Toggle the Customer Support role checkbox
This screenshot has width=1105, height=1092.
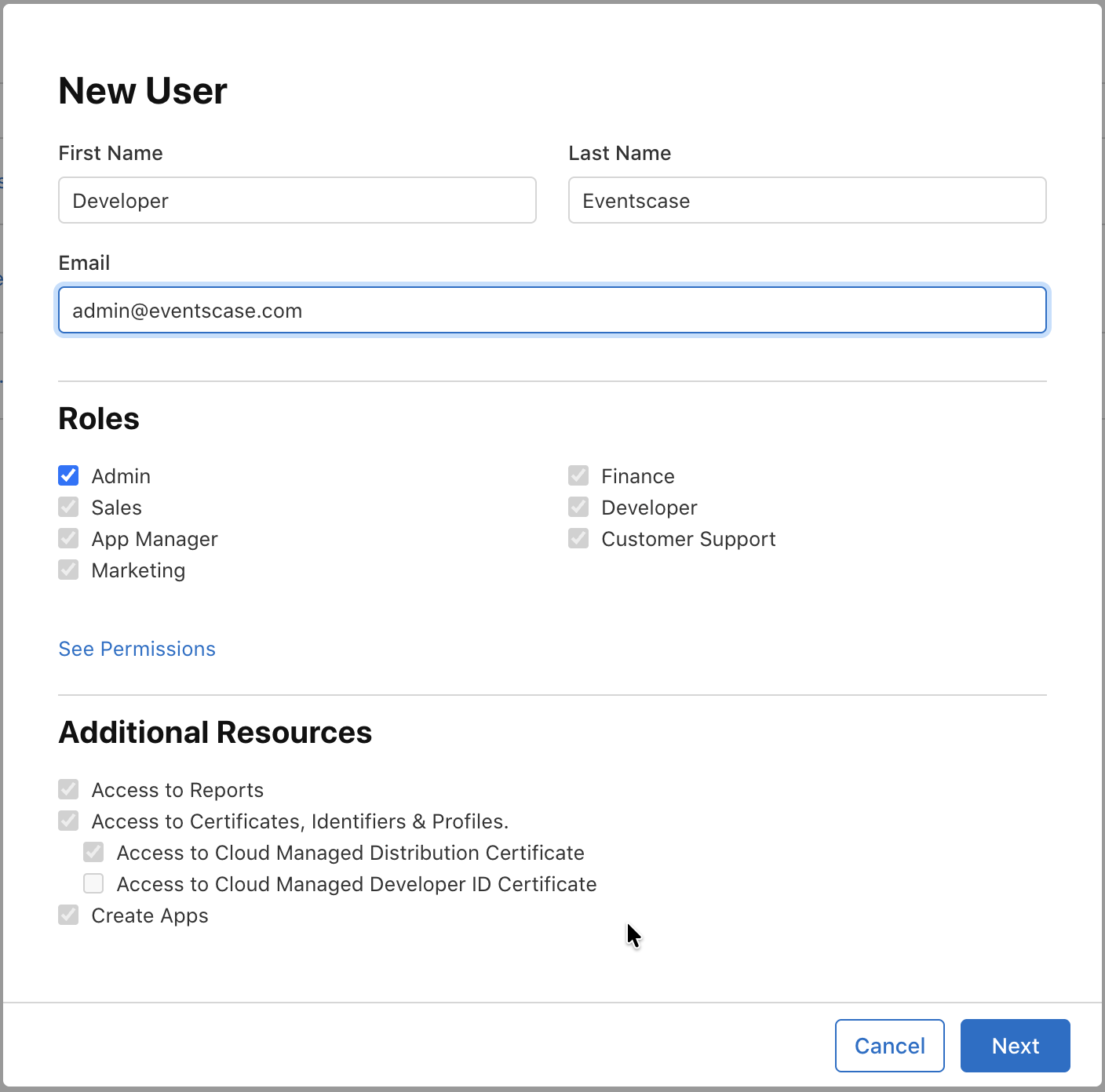click(x=578, y=538)
